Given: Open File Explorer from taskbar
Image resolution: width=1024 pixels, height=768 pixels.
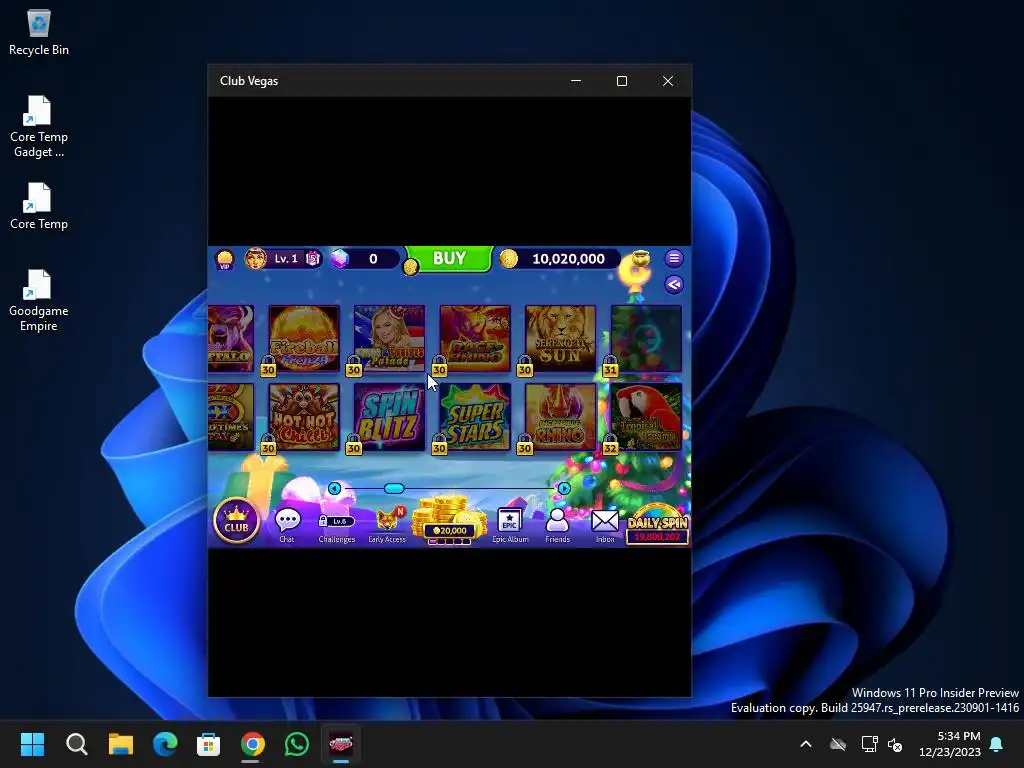Looking at the screenshot, I should coord(121,744).
